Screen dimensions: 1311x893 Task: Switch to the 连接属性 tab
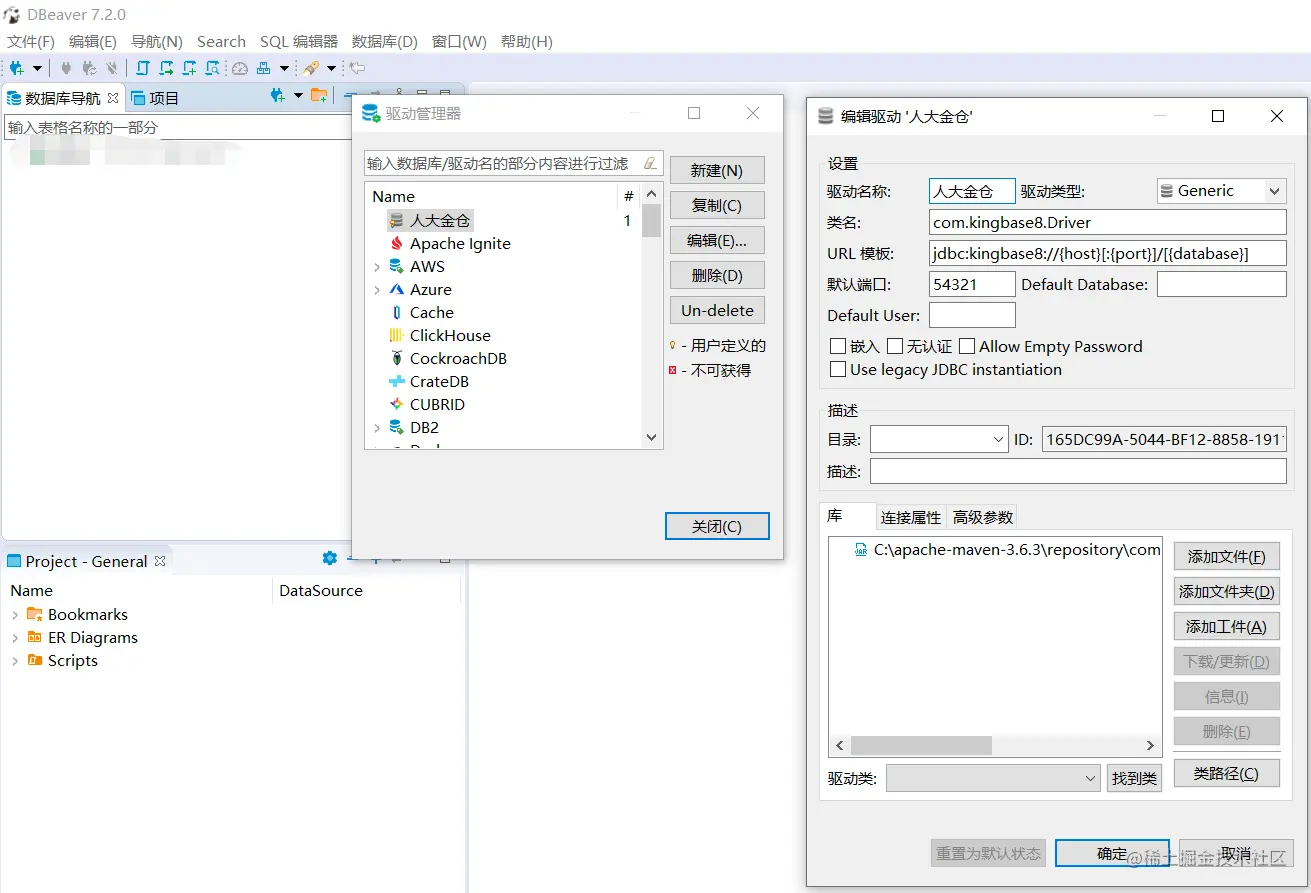point(911,517)
